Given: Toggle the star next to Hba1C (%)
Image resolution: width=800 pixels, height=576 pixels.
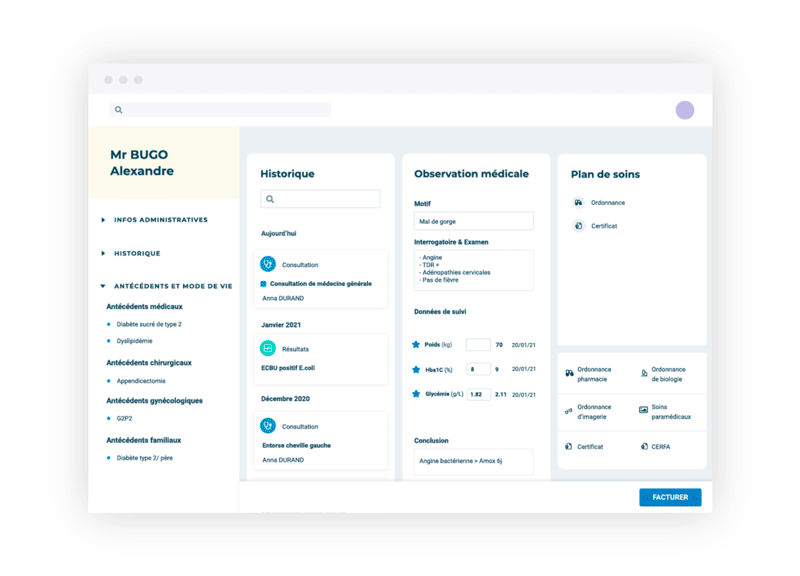Looking at the screenshot, I should click(416, 369).
